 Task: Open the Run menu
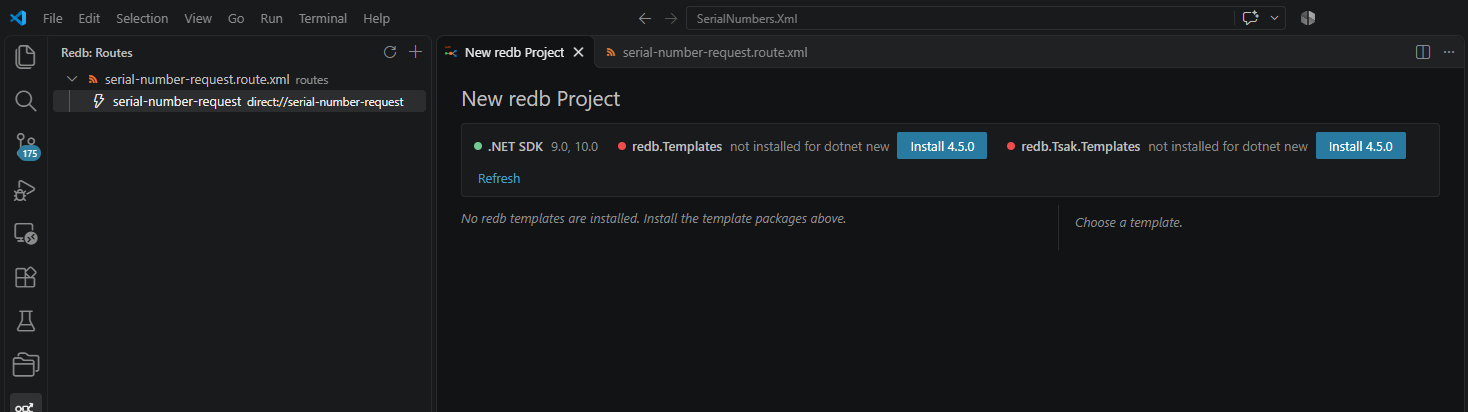pos(271,18)
